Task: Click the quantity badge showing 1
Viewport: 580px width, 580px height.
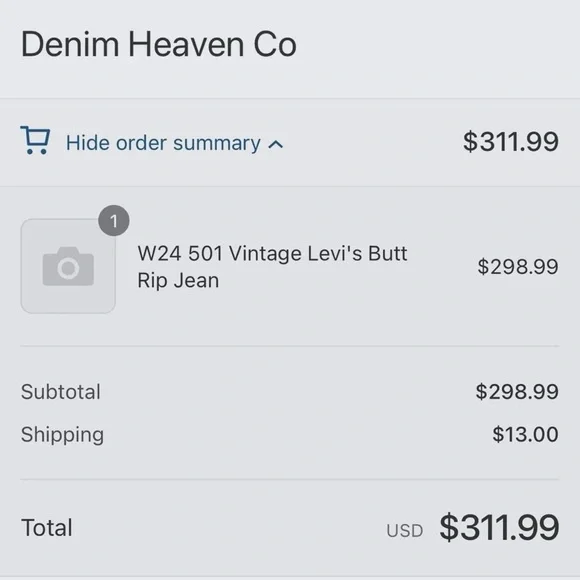Action: (114, 221)
